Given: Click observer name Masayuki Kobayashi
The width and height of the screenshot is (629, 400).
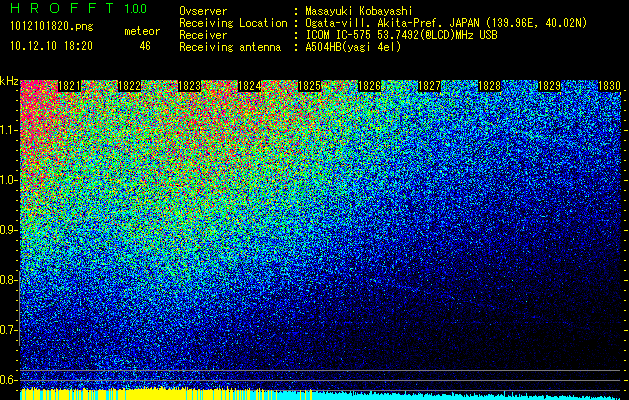Looking at the screenshot, I should tap(359, 11).
